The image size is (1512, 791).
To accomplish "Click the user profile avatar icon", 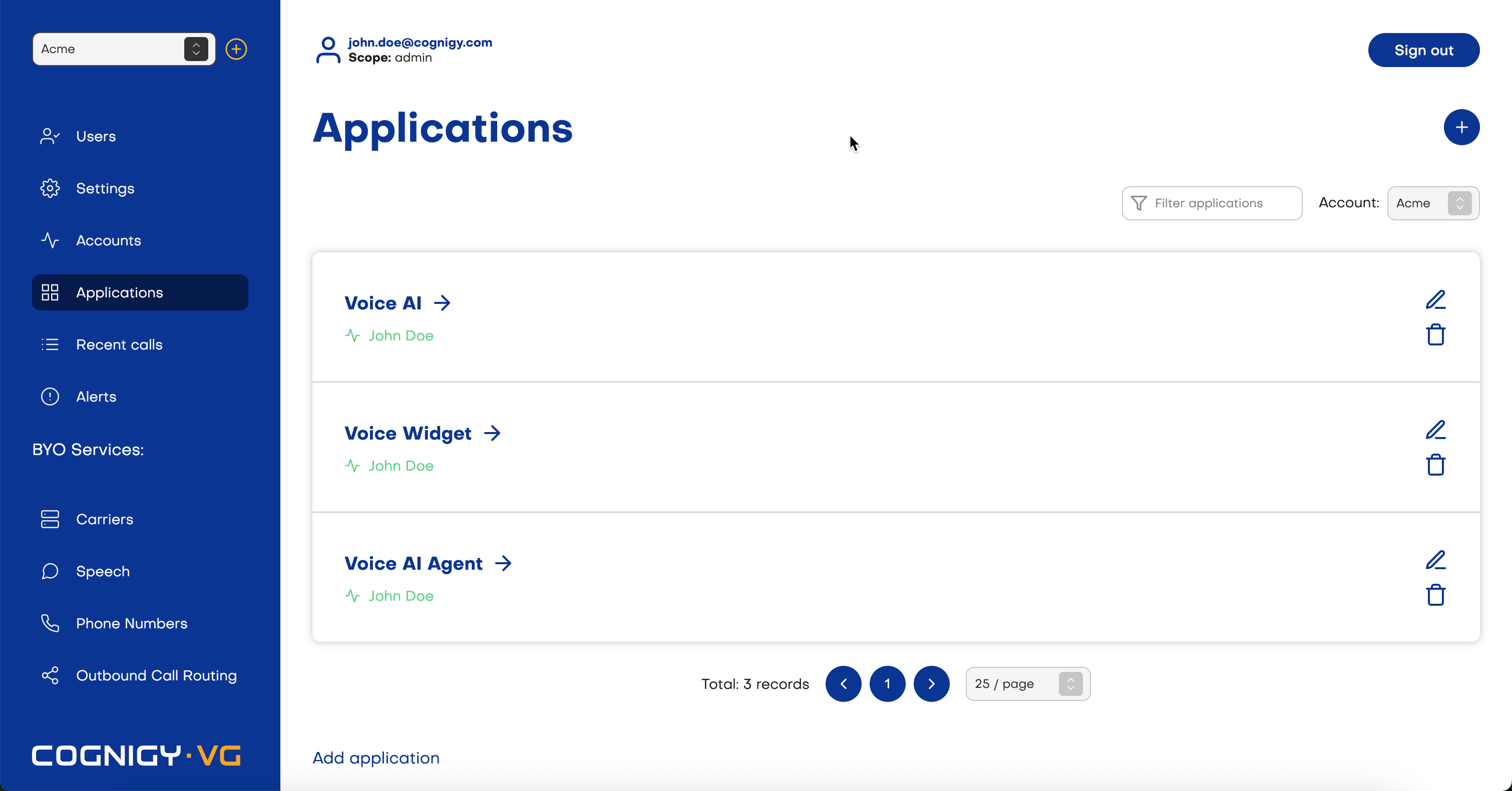I will point(328,50).
